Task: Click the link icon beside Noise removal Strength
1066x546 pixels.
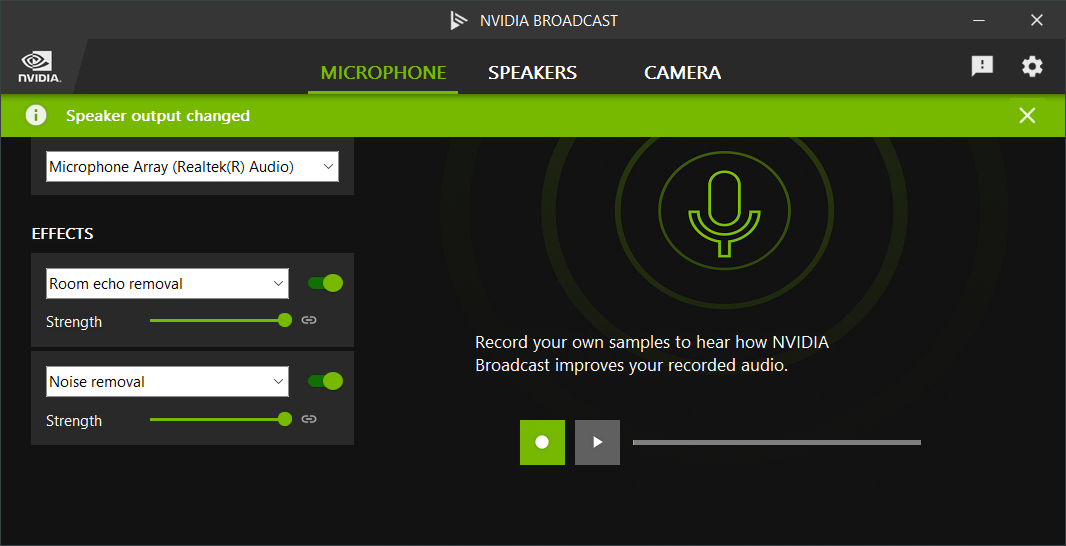Action: click(x=309, y=419)
